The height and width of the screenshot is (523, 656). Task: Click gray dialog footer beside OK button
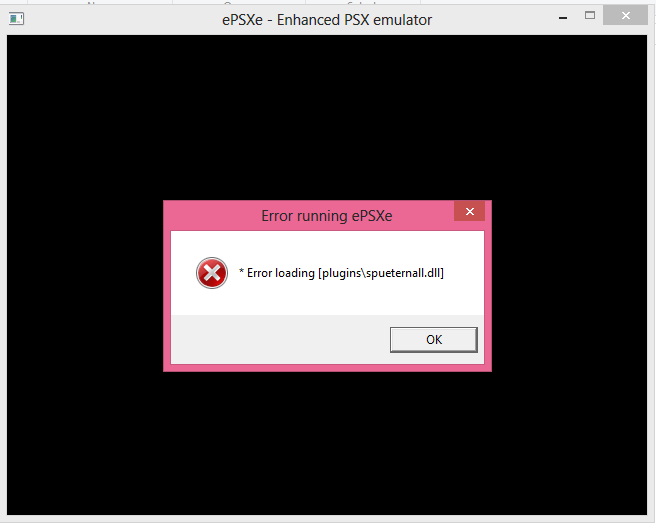280,339
